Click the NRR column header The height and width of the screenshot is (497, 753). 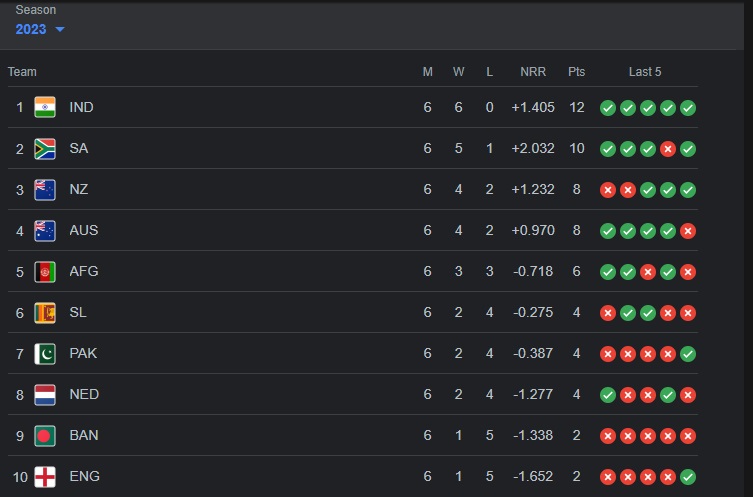pos(533,72)
